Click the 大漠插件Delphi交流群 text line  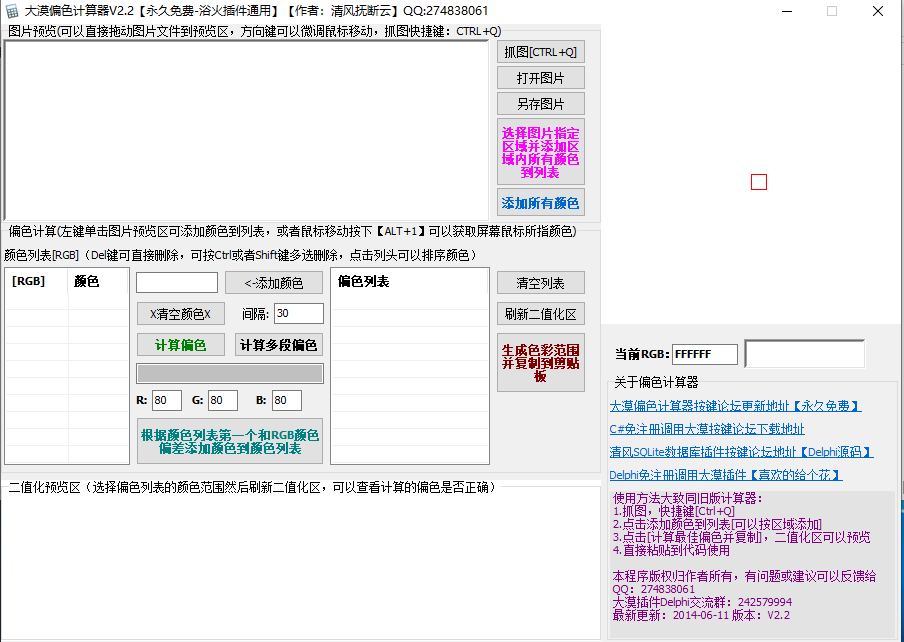coord(702,602)
